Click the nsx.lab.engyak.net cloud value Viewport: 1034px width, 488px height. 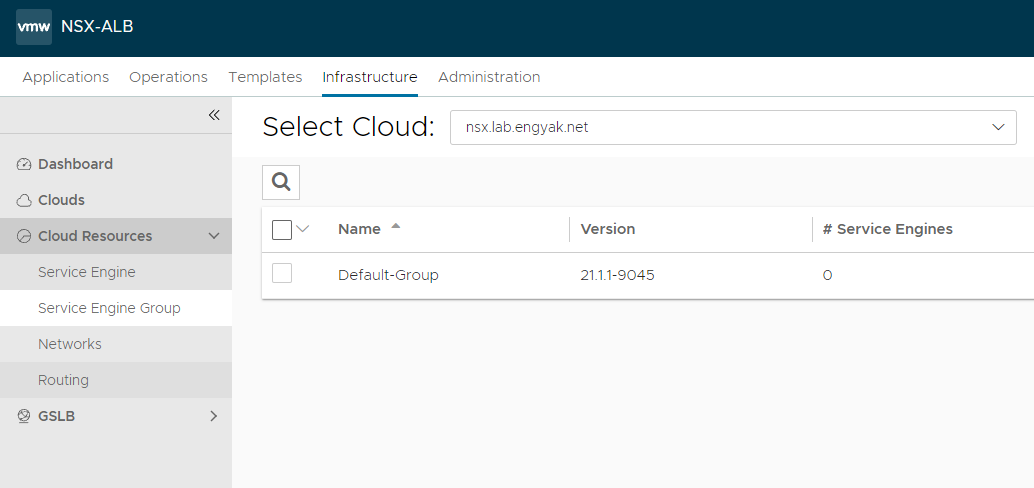pyautogui.click(x=527, y=127)
